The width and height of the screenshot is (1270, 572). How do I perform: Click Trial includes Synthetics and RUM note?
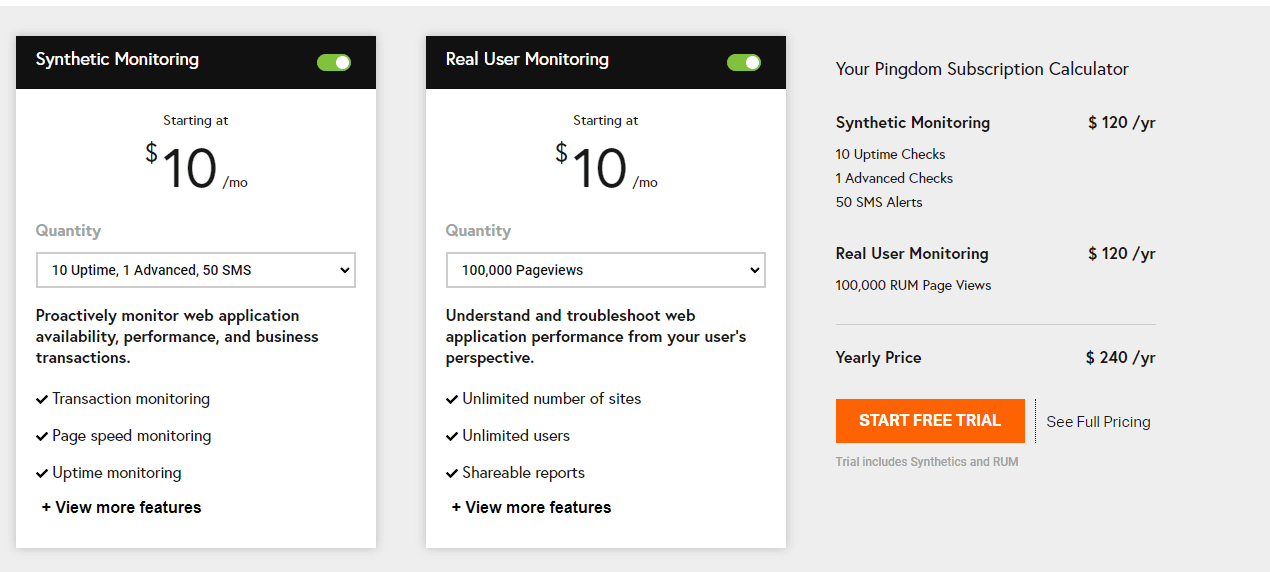pyautogui.click(x=927, y=462)
